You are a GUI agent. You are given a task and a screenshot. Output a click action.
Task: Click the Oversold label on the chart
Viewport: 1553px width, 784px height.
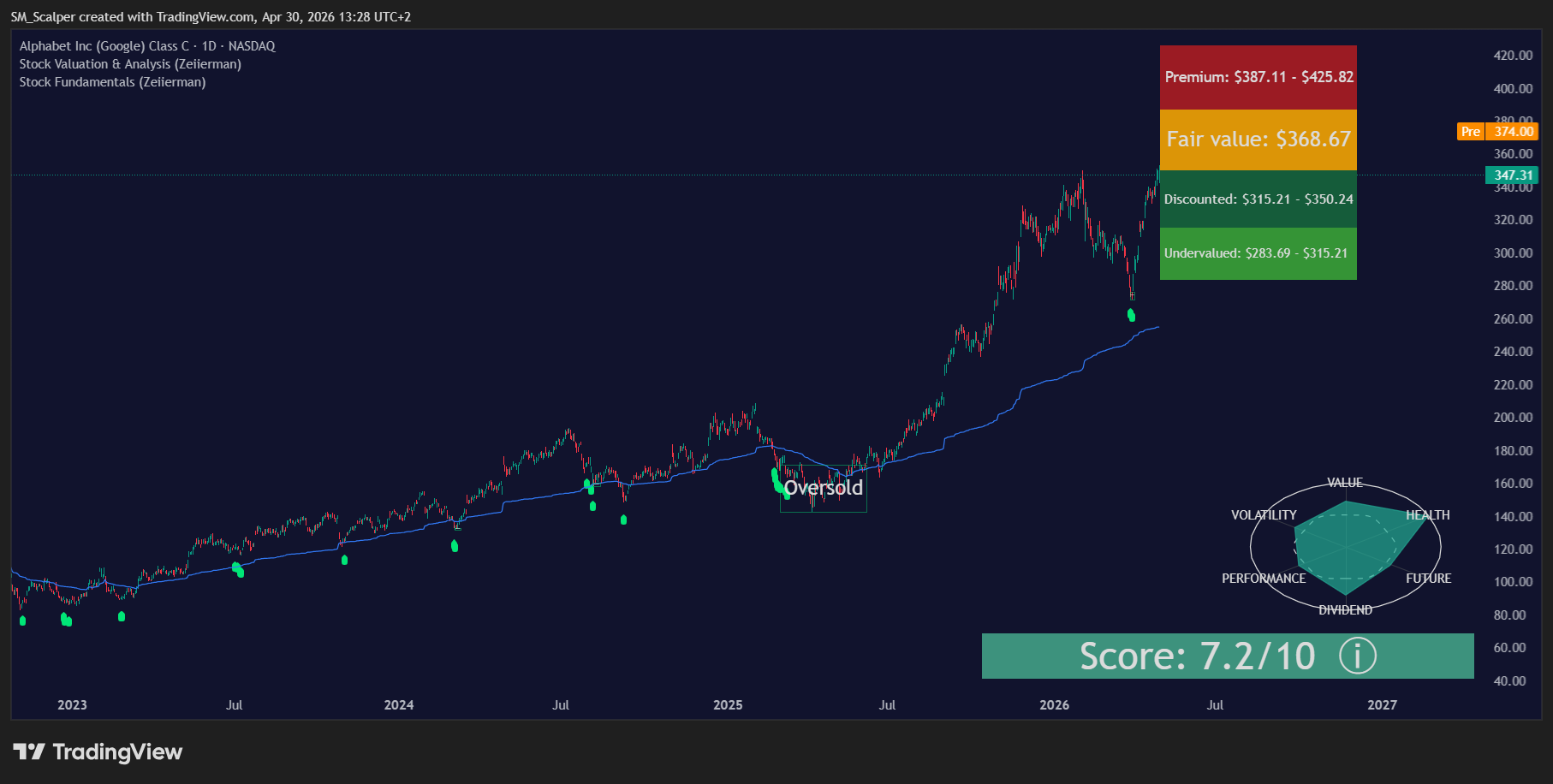[x=824, y=488]
